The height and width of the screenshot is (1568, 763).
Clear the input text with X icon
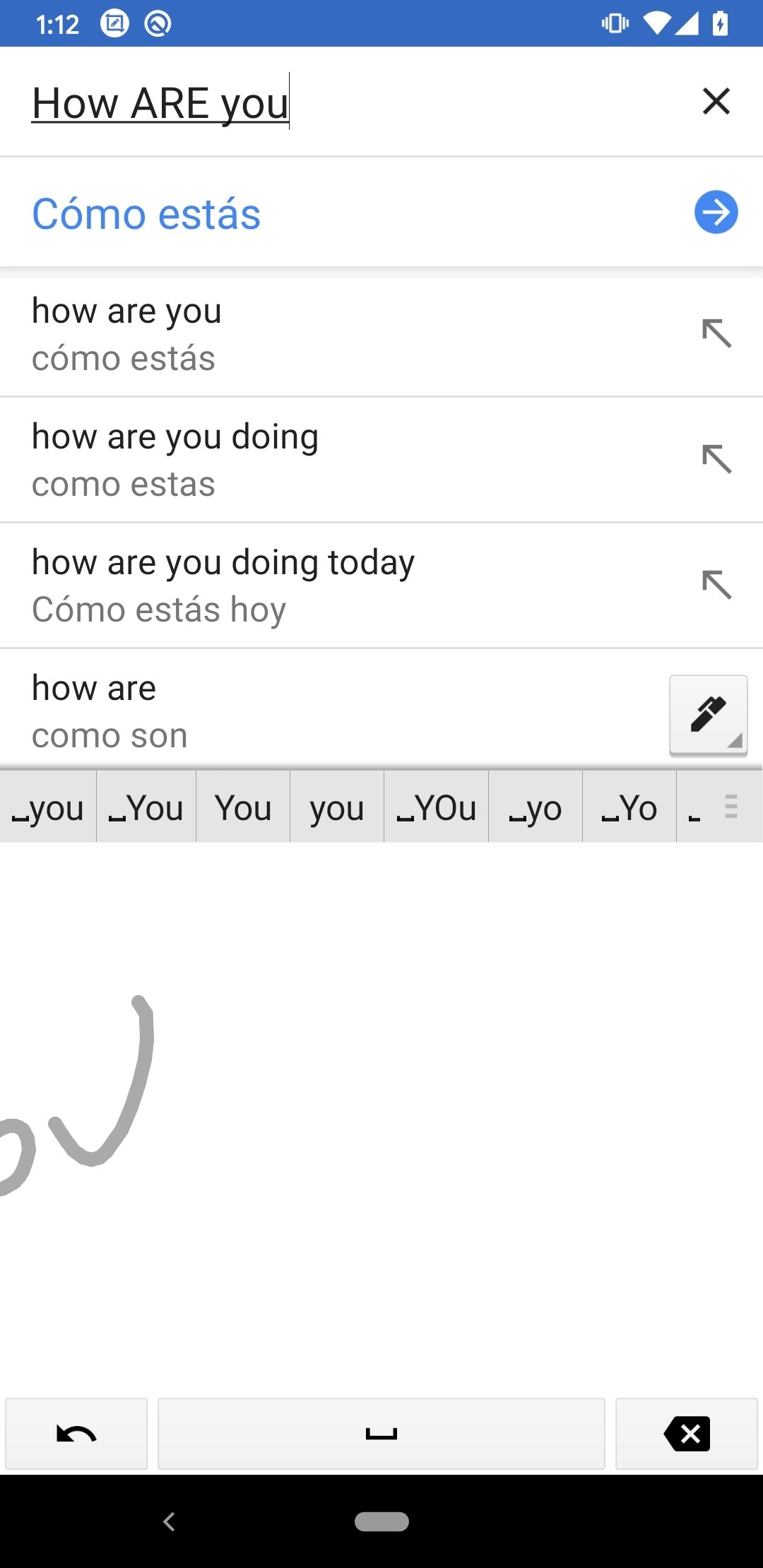[716, 101]
